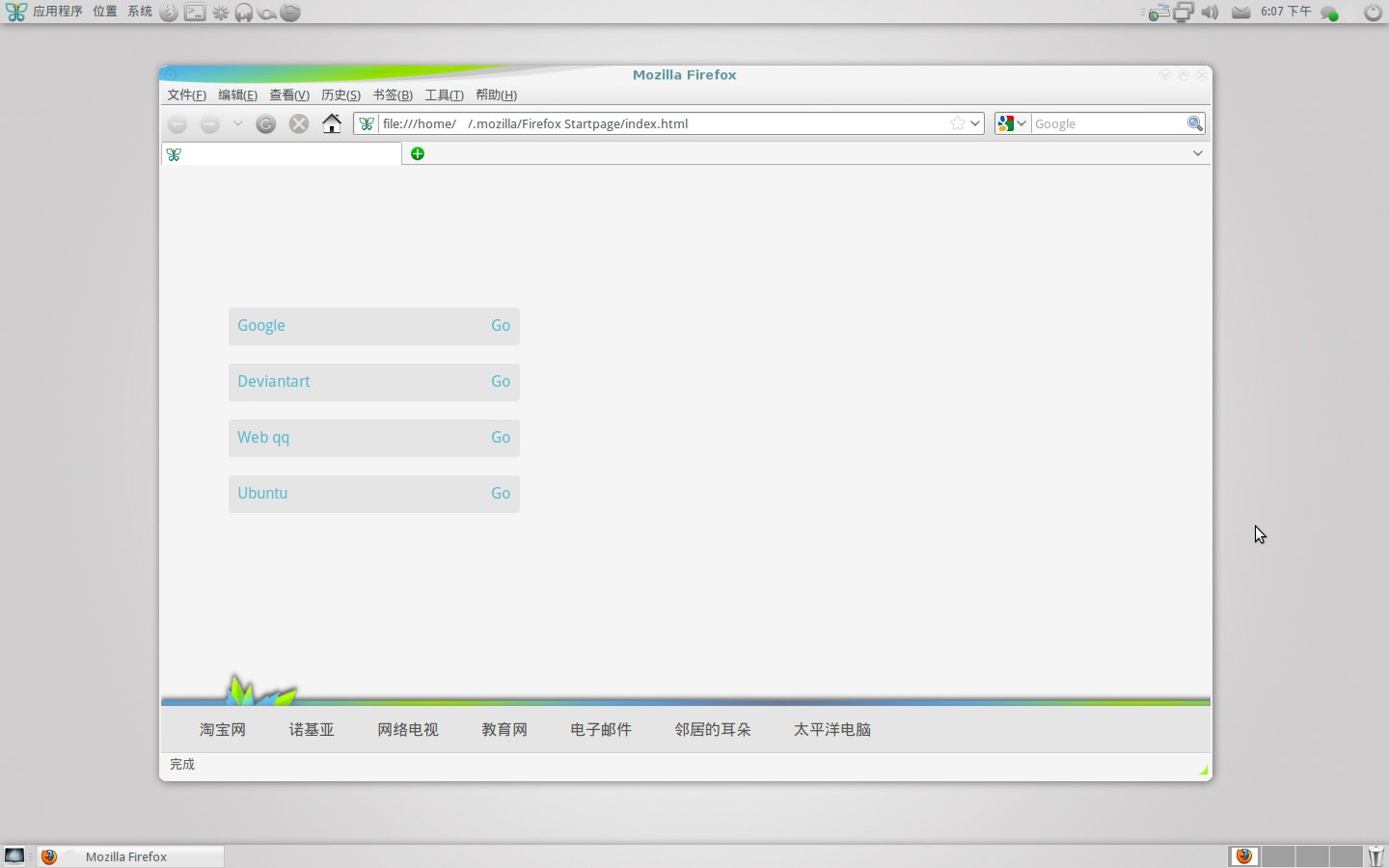The height and width of the screenshot is (868, 1389).
Task: Open the 编辑(E) menu
Action: pyautogui.click(x=237, y=95)
